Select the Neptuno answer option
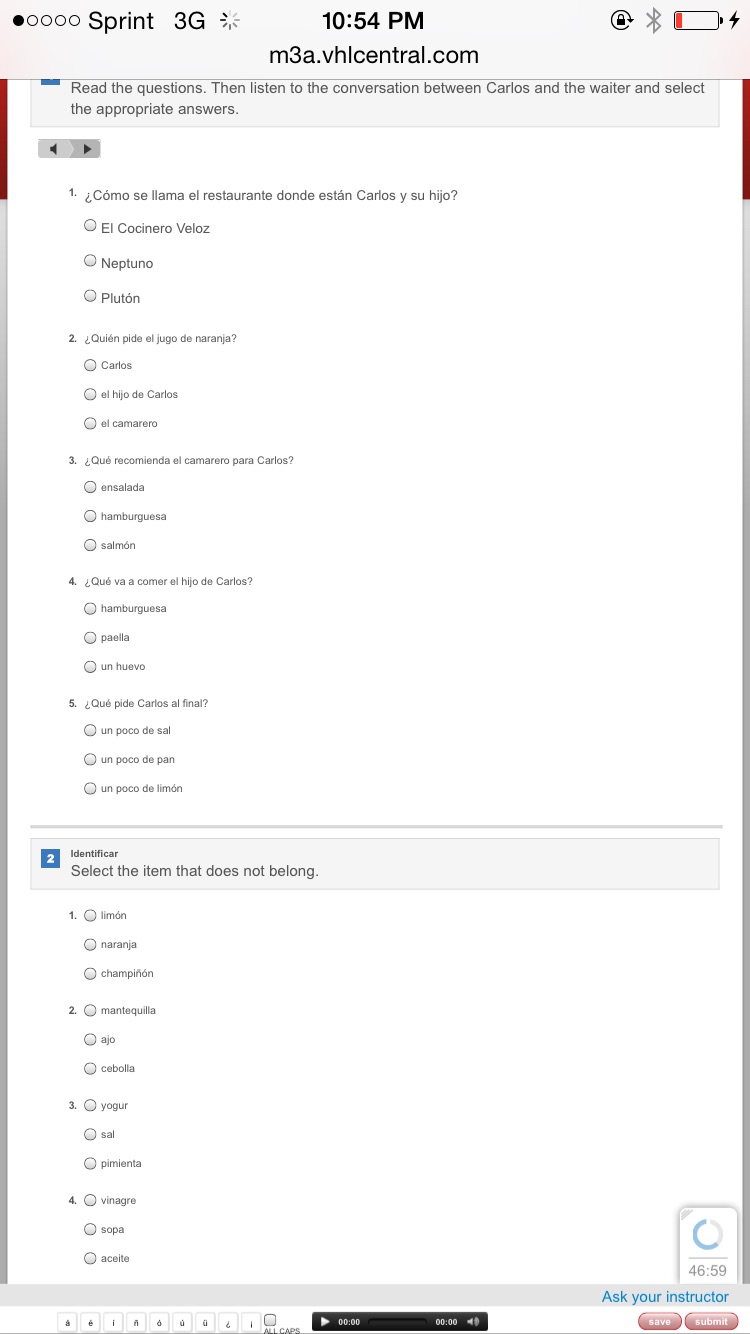The height and width of the screenshot is (1334, 750). pos(91,262)
